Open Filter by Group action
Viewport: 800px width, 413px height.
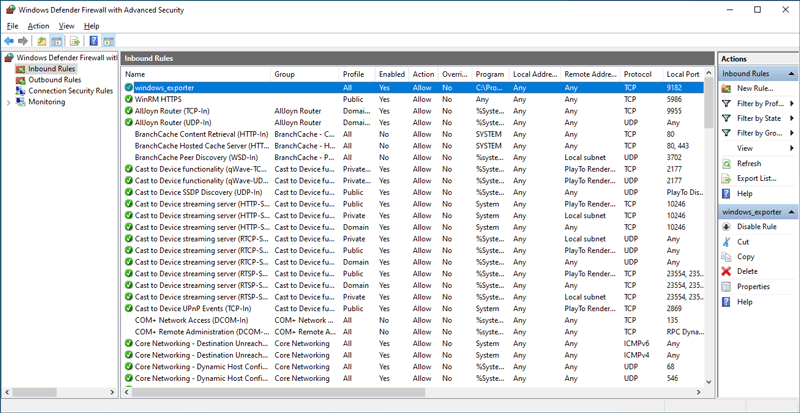click(x=760, y=133)
